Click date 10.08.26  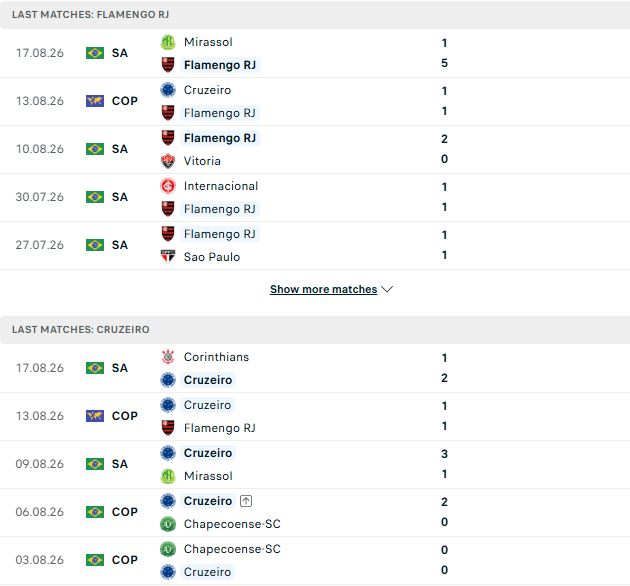tap(40, 149)
